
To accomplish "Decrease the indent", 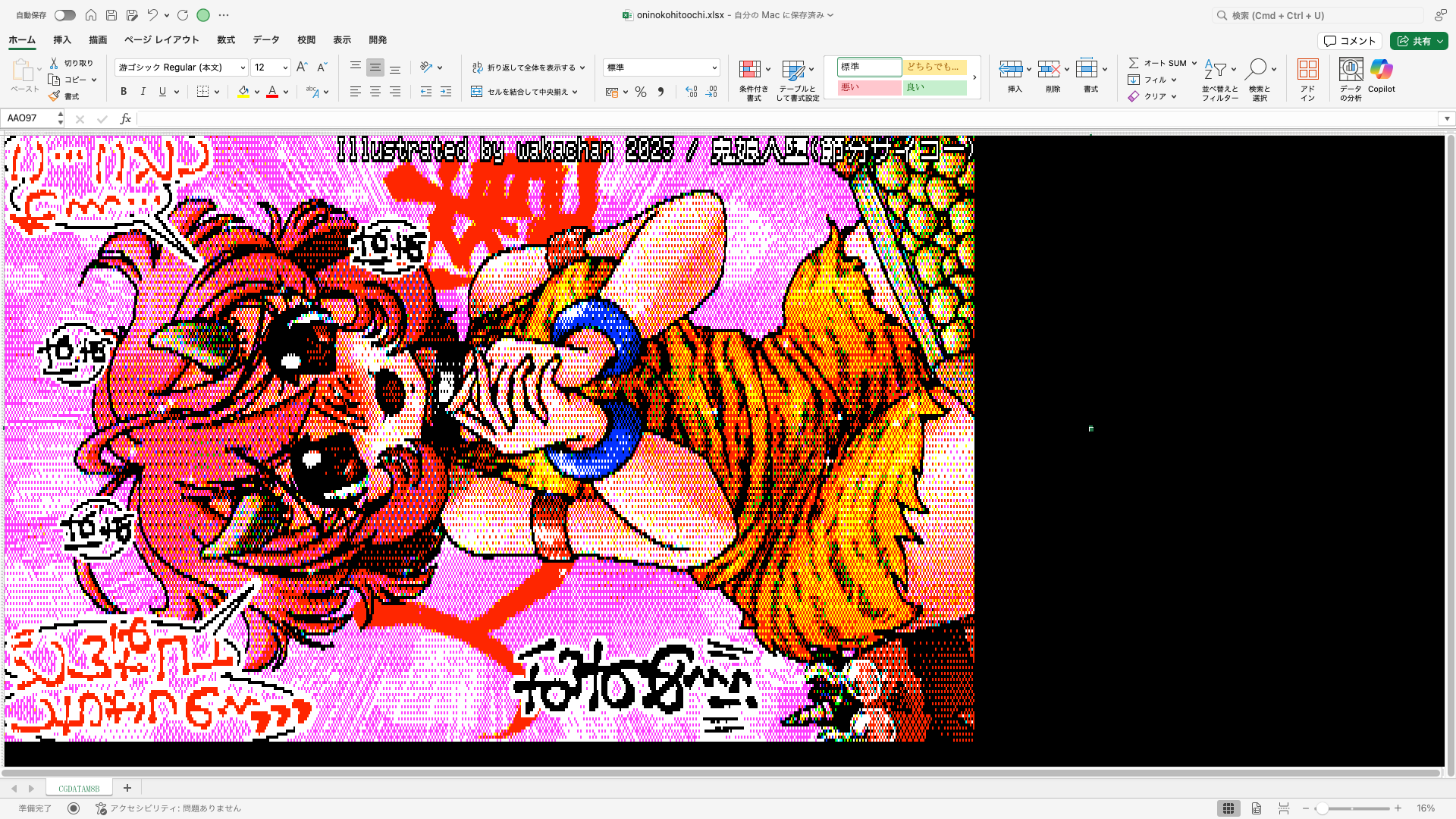I will point(426,92).
